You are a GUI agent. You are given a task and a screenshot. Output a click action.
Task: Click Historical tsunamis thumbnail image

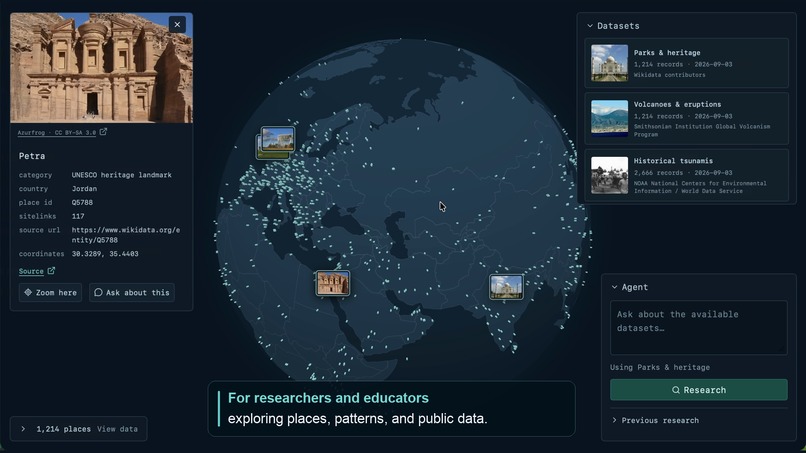(x=609, y=175)
